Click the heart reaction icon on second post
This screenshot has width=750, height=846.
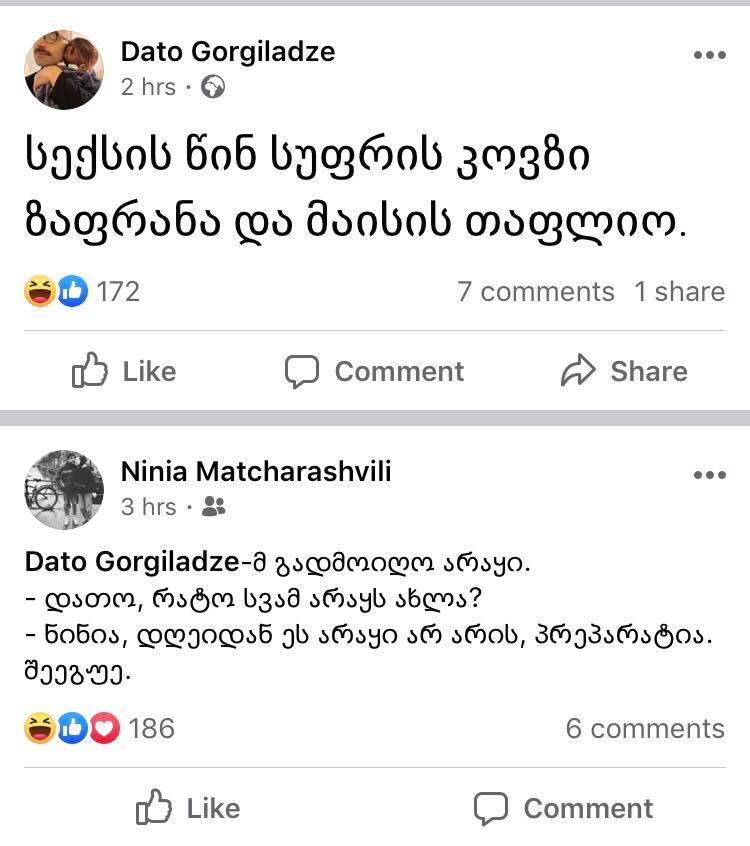(105, 729)
